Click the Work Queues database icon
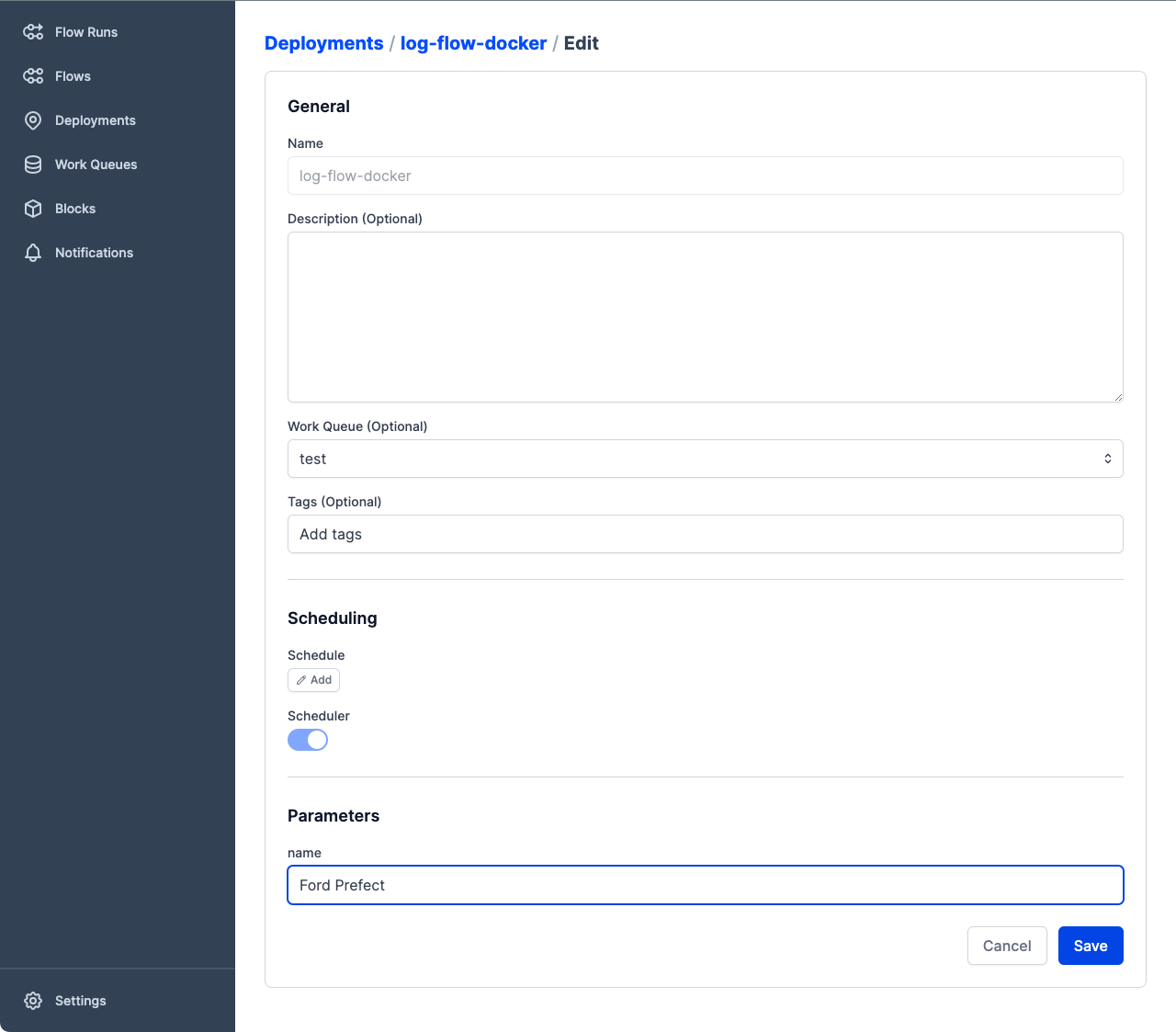The height and width of the screenshot is (1032, 1176). tap(33, 164)
